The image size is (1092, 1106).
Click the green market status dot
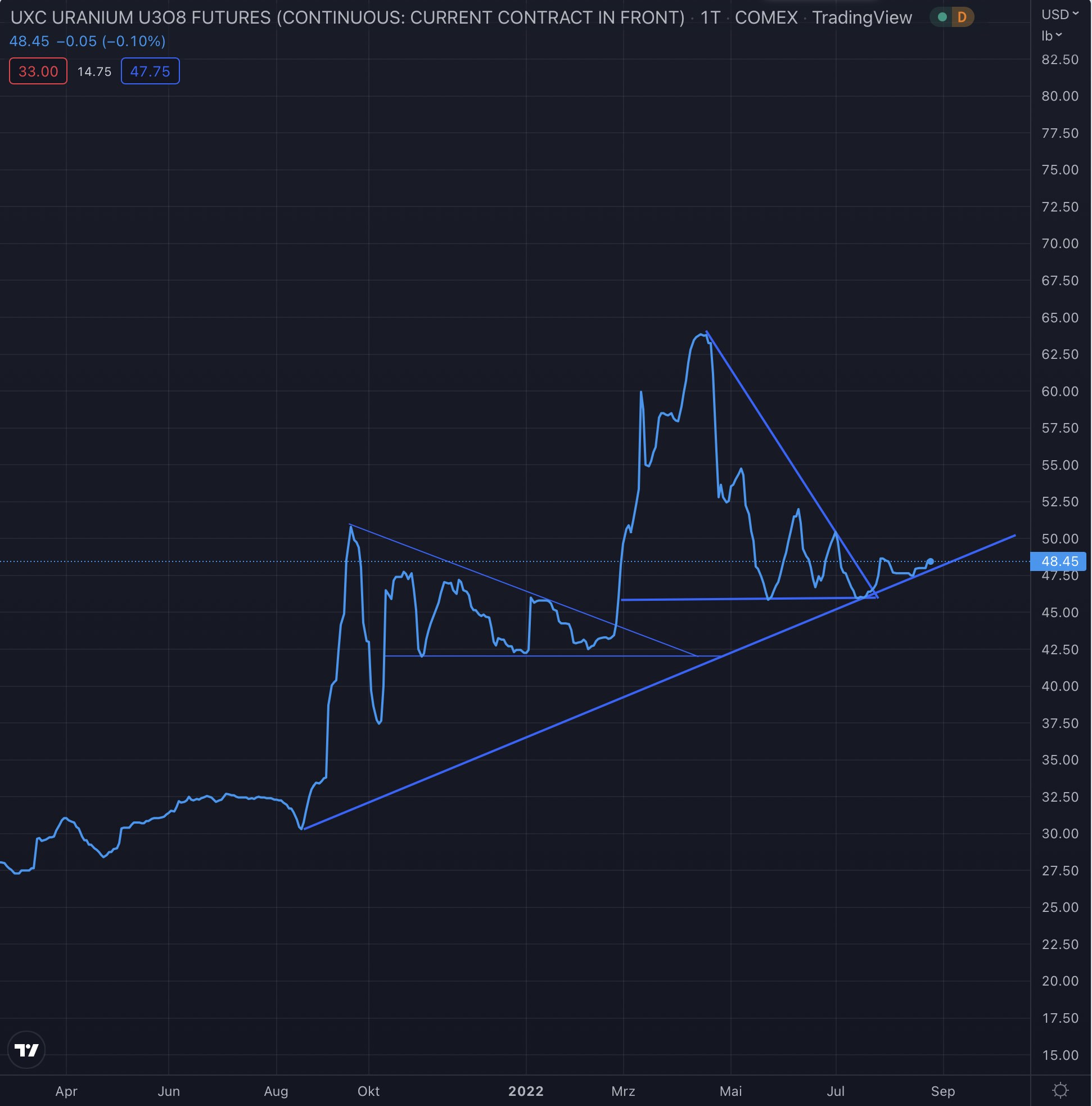click(x=942, y=17)
